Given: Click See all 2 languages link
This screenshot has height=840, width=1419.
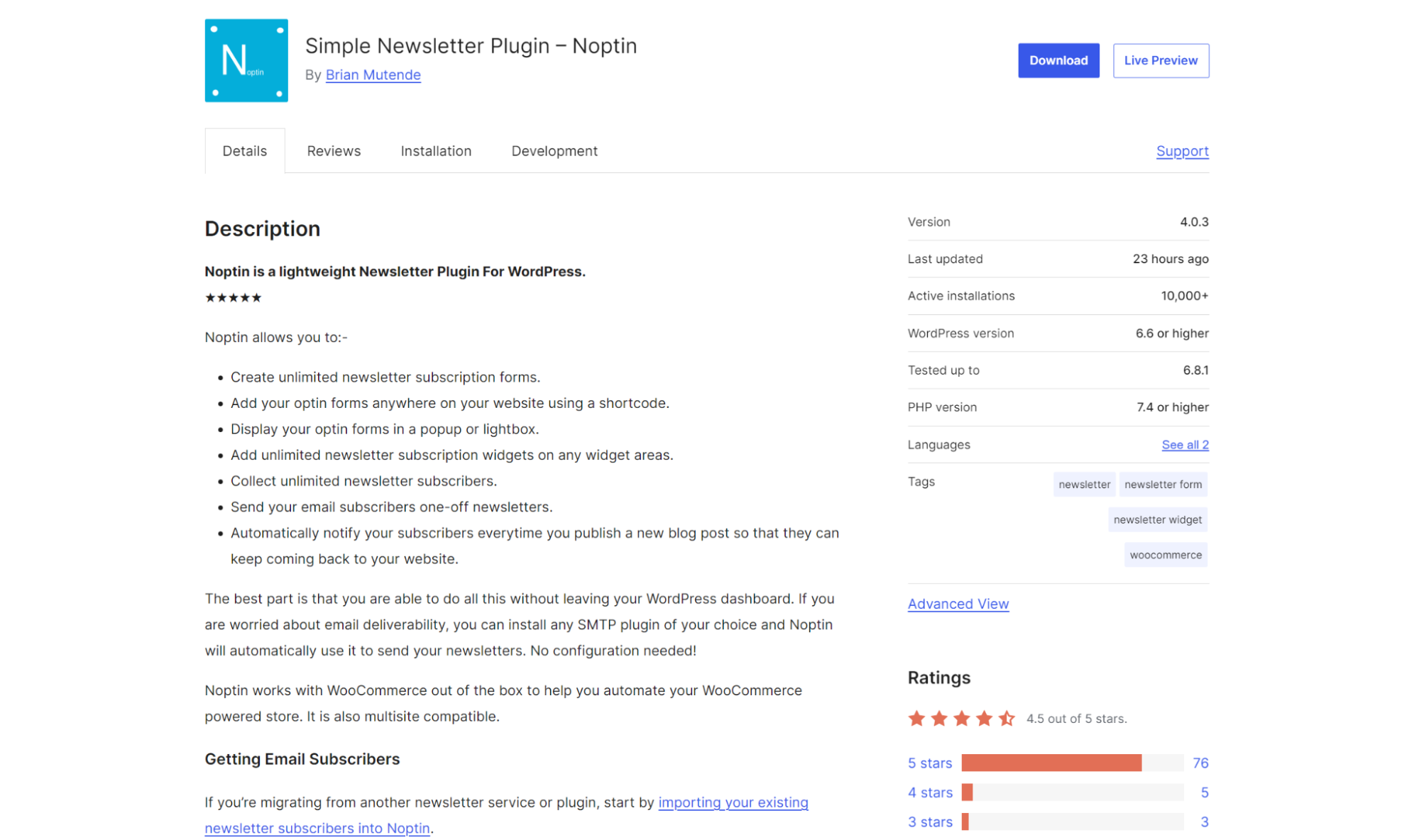Looking at the screenshot, I should pyautogui.click(x=1185, y=444).
